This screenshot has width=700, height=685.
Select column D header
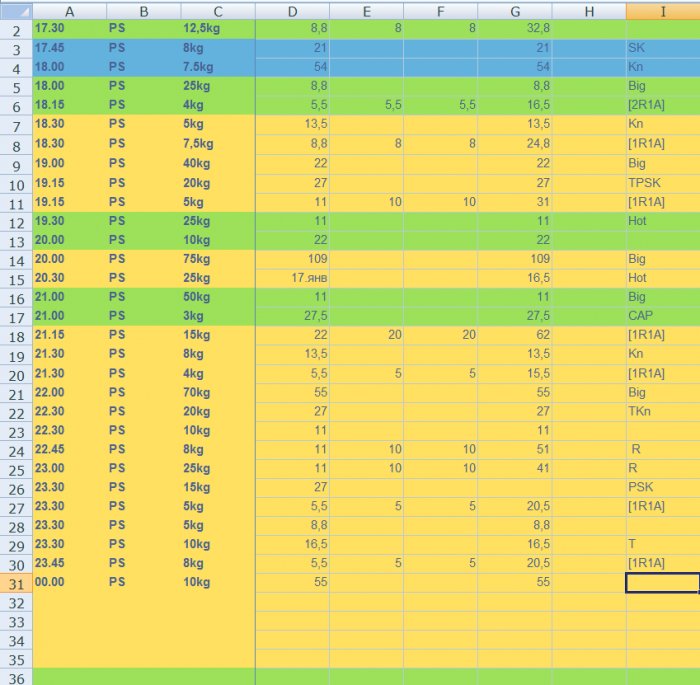pyautogui.click(x=292, y=12)
